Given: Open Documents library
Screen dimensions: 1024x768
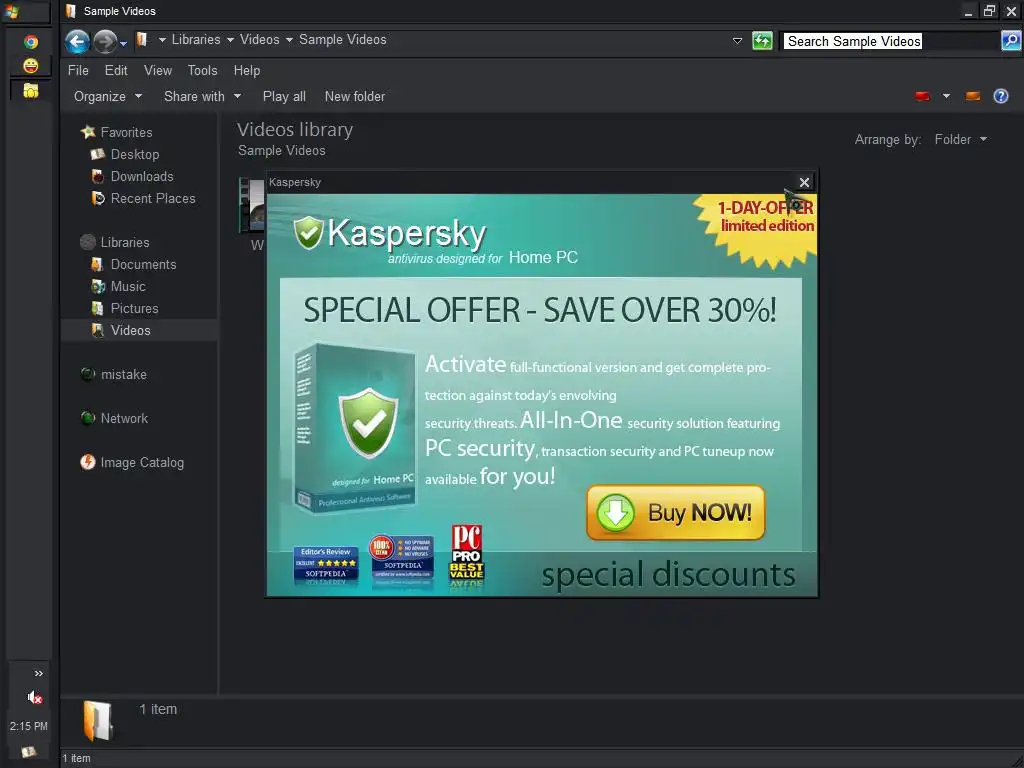Looking at the screenshot, I should click(x=143, y=264).
